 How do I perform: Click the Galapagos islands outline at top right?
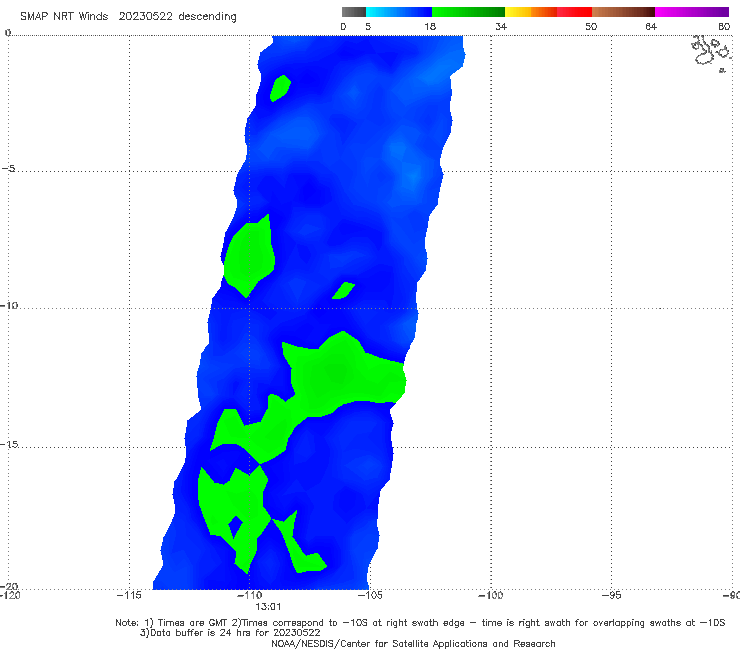[x=711, y=53]
